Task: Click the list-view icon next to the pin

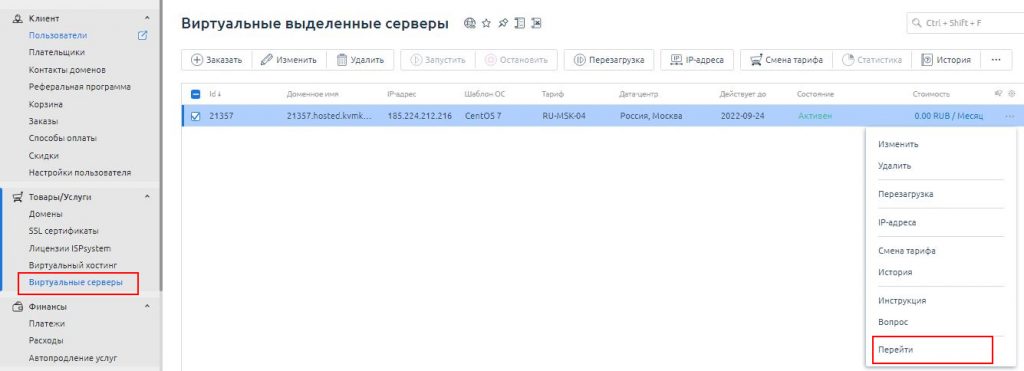Action: click(520, 24)
